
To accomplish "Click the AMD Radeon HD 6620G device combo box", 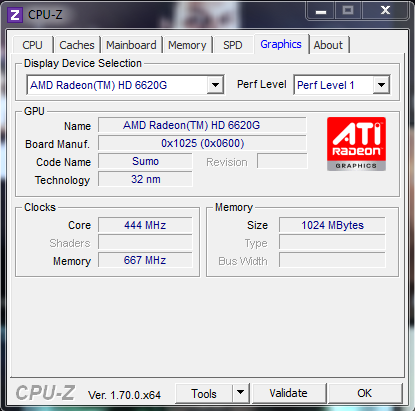I will pyautogui.click(x=125, y=85).
